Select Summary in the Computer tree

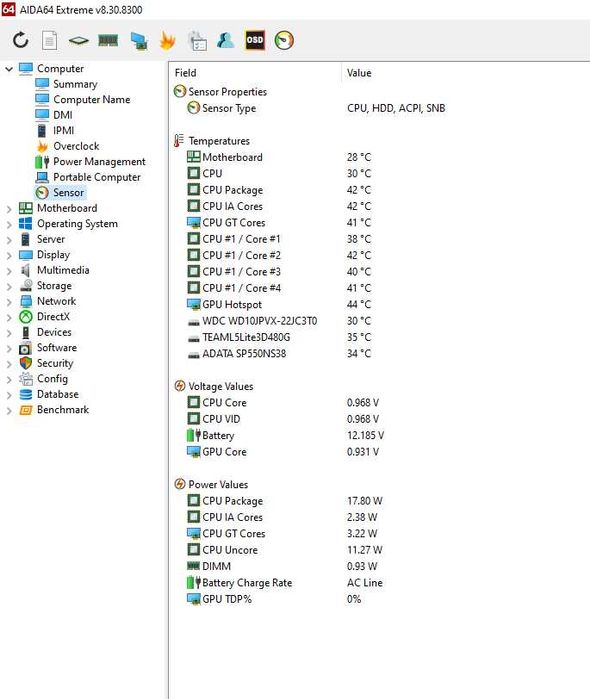(x=75, y=84)
